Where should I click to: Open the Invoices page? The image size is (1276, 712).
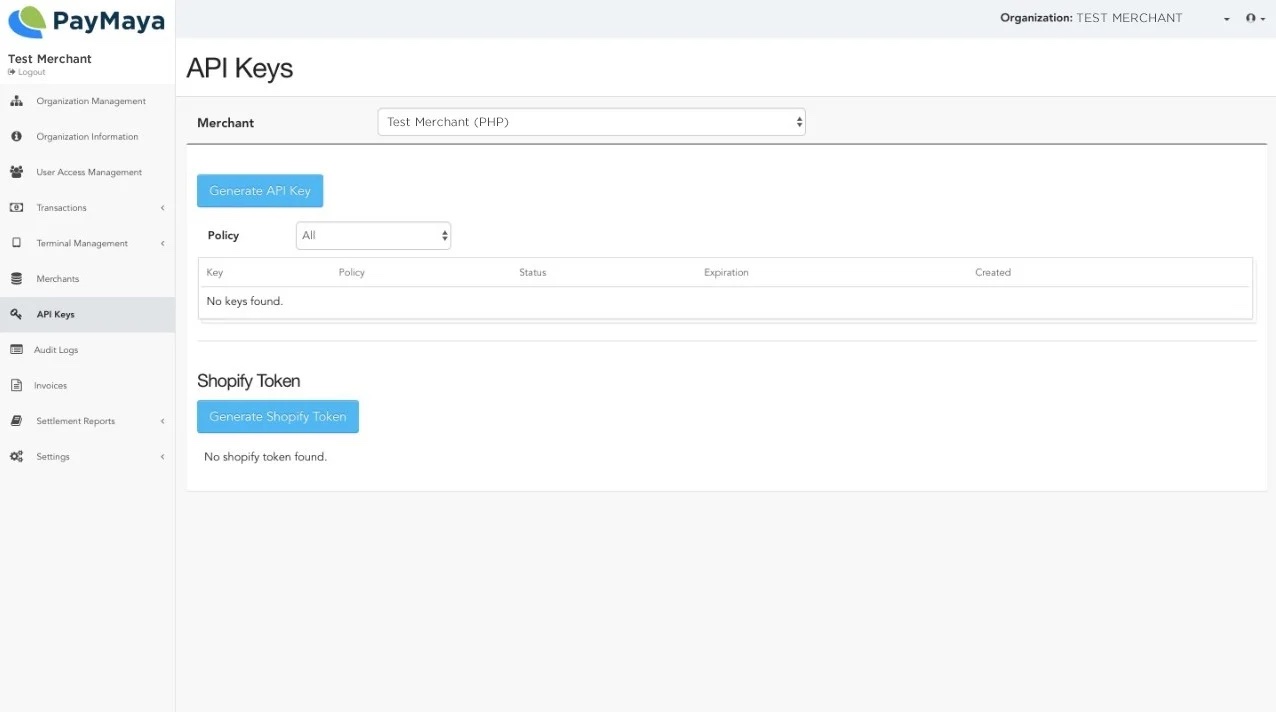click(x=50, y=385)
